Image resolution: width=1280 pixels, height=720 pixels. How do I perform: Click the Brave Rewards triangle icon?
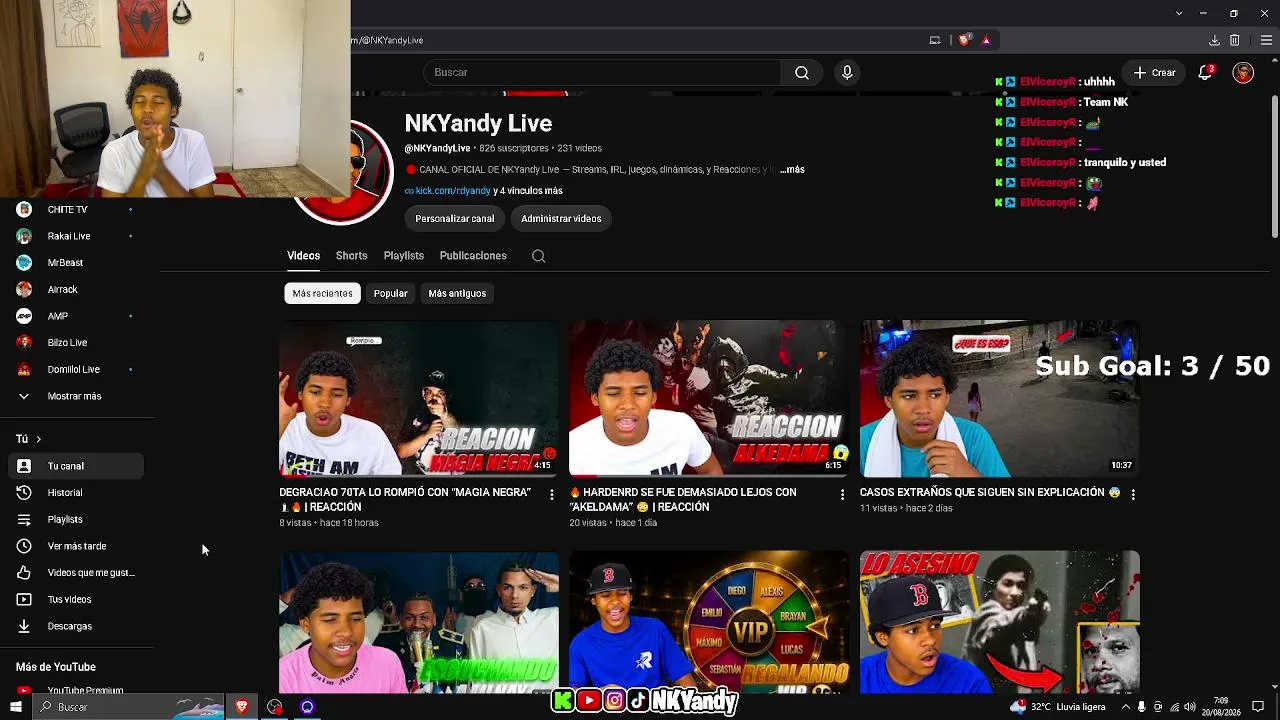point(986,40)
